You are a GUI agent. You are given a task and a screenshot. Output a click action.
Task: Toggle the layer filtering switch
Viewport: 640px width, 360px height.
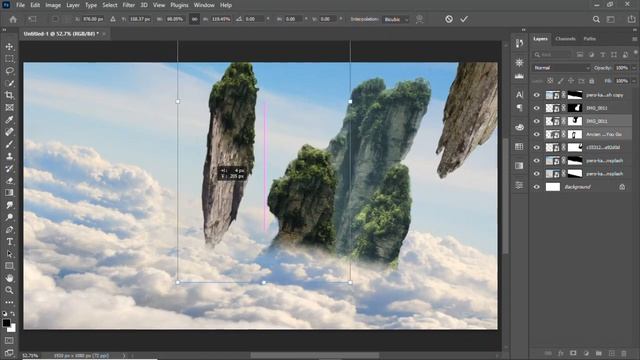(x=636, y=53)
